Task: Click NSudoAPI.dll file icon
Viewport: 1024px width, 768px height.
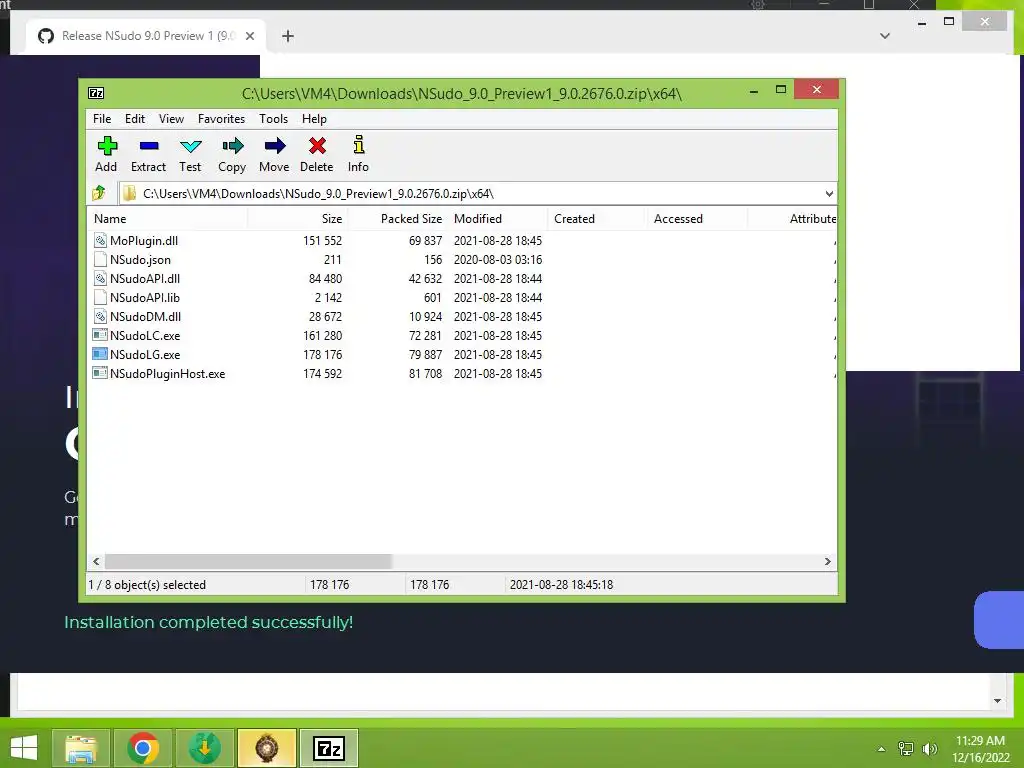Action: (100, 278)
